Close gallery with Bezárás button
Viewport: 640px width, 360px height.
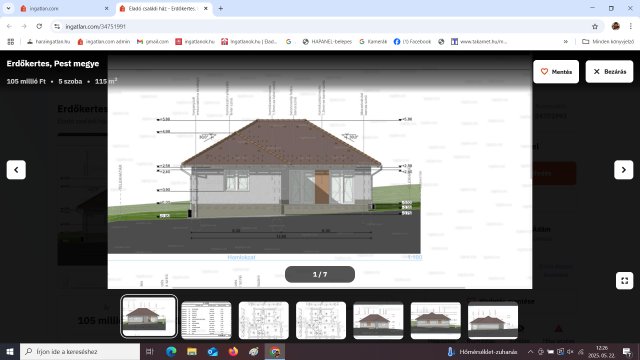pos(609,72)
